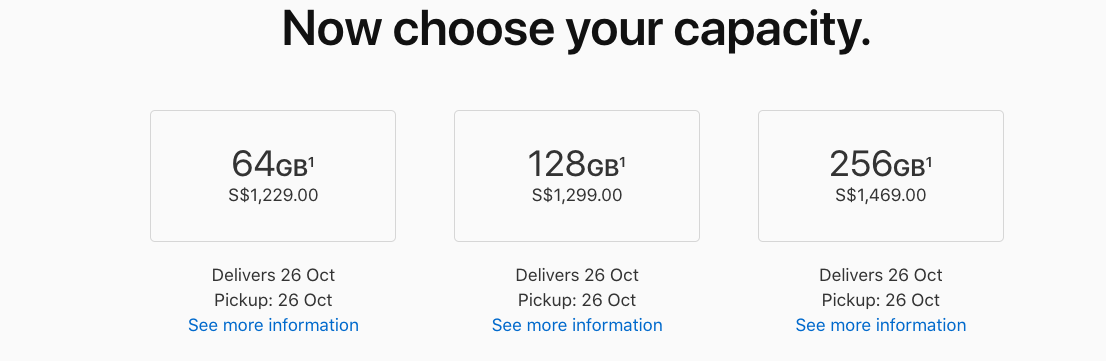Click the S$1,229.00 price
1106x361 pixels.
point(273,195)
